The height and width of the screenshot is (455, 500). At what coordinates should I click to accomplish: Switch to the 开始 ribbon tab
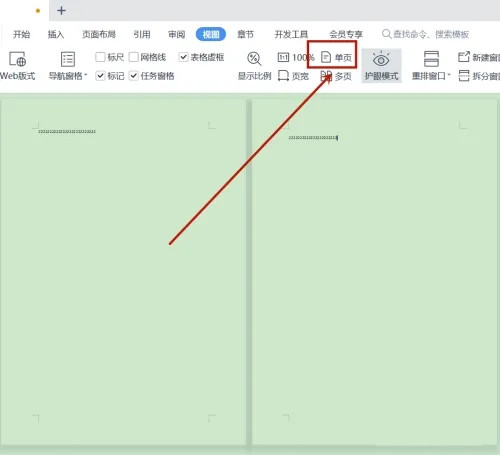tap(21, 34)
